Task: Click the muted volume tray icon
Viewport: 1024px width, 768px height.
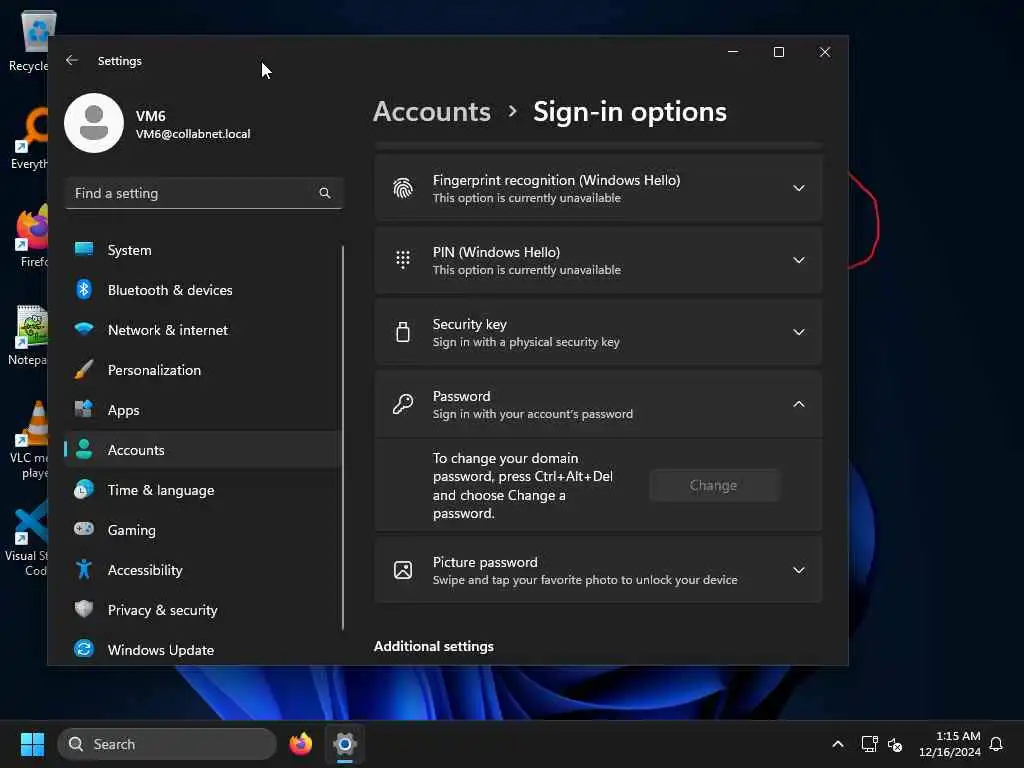Action: pos(895,744)
